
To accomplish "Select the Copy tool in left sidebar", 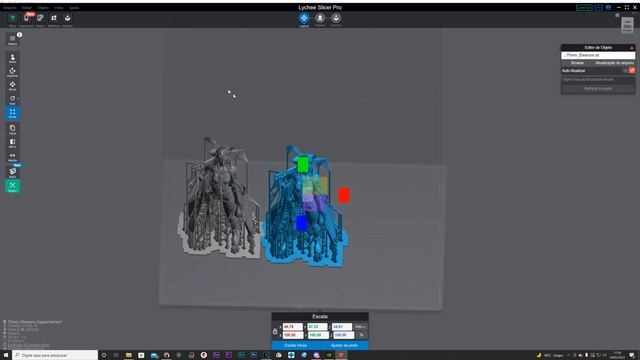I will 13,129.
